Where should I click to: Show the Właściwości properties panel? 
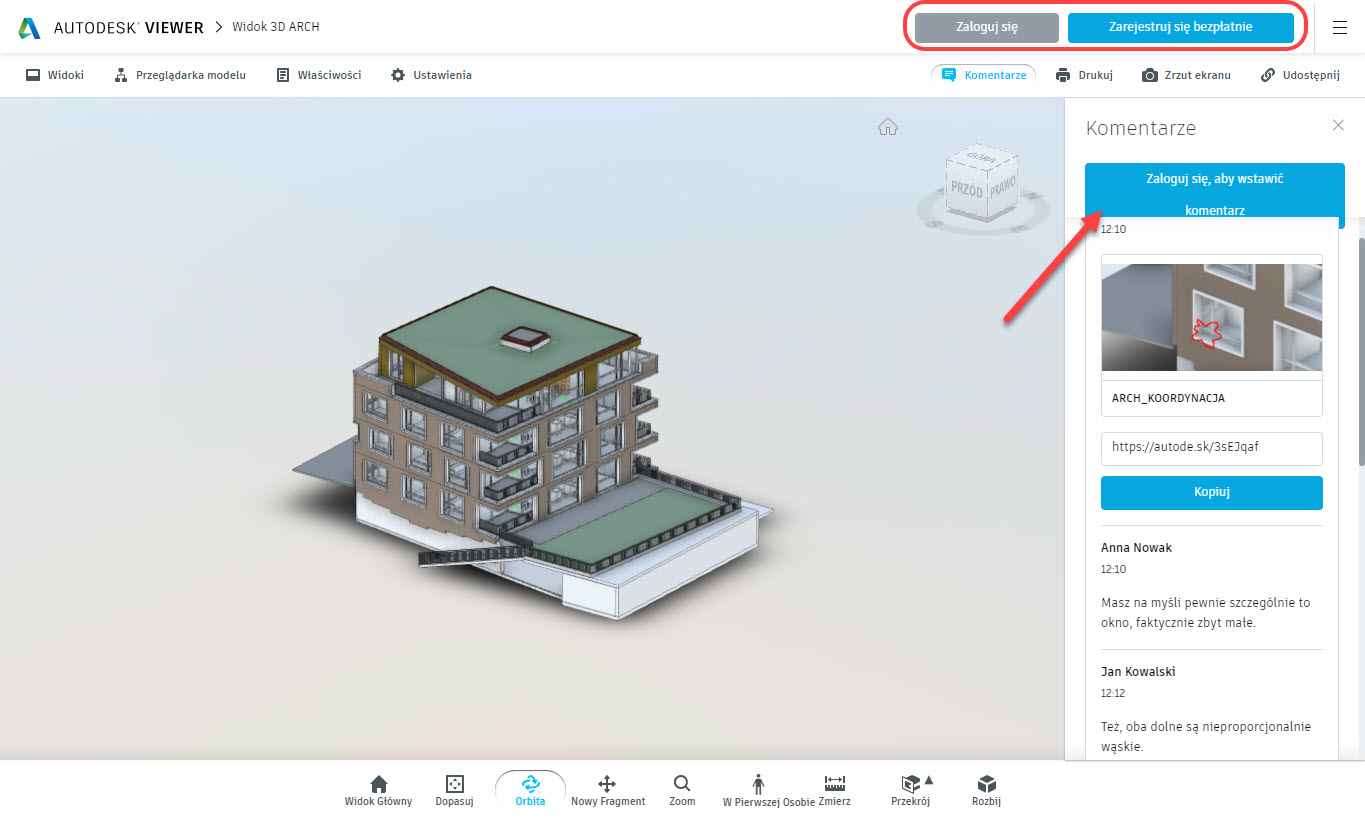pos(319,75)
